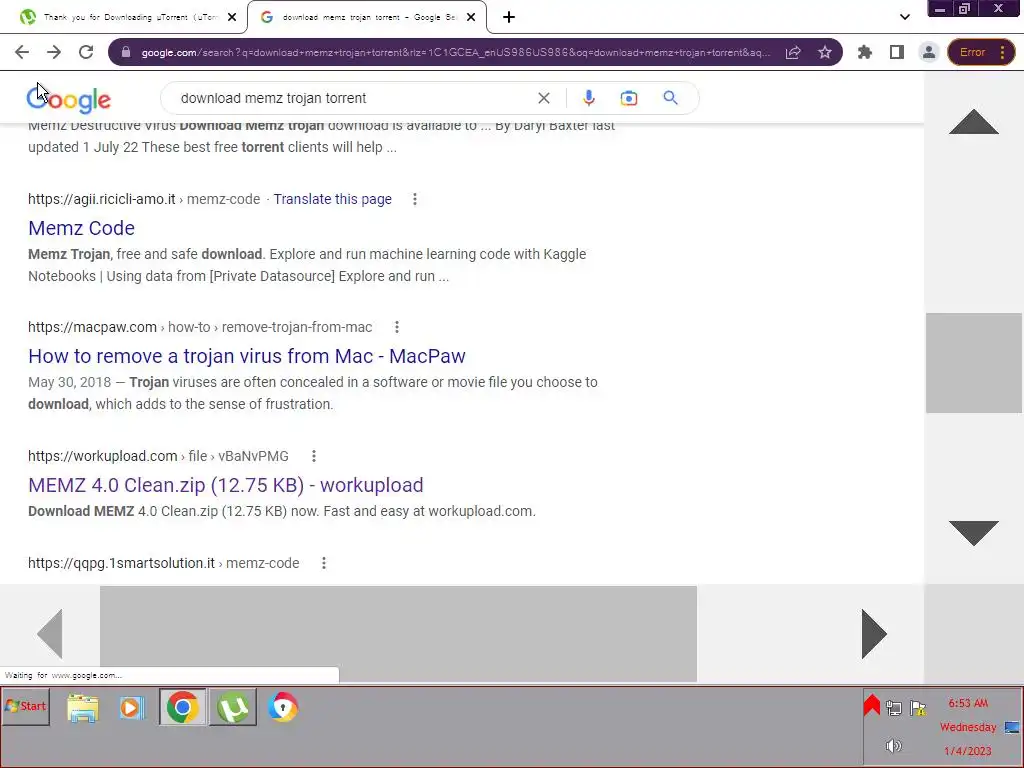Open the side panel icon
Screen dimensions: 1024x768
[x=897, y=52]
